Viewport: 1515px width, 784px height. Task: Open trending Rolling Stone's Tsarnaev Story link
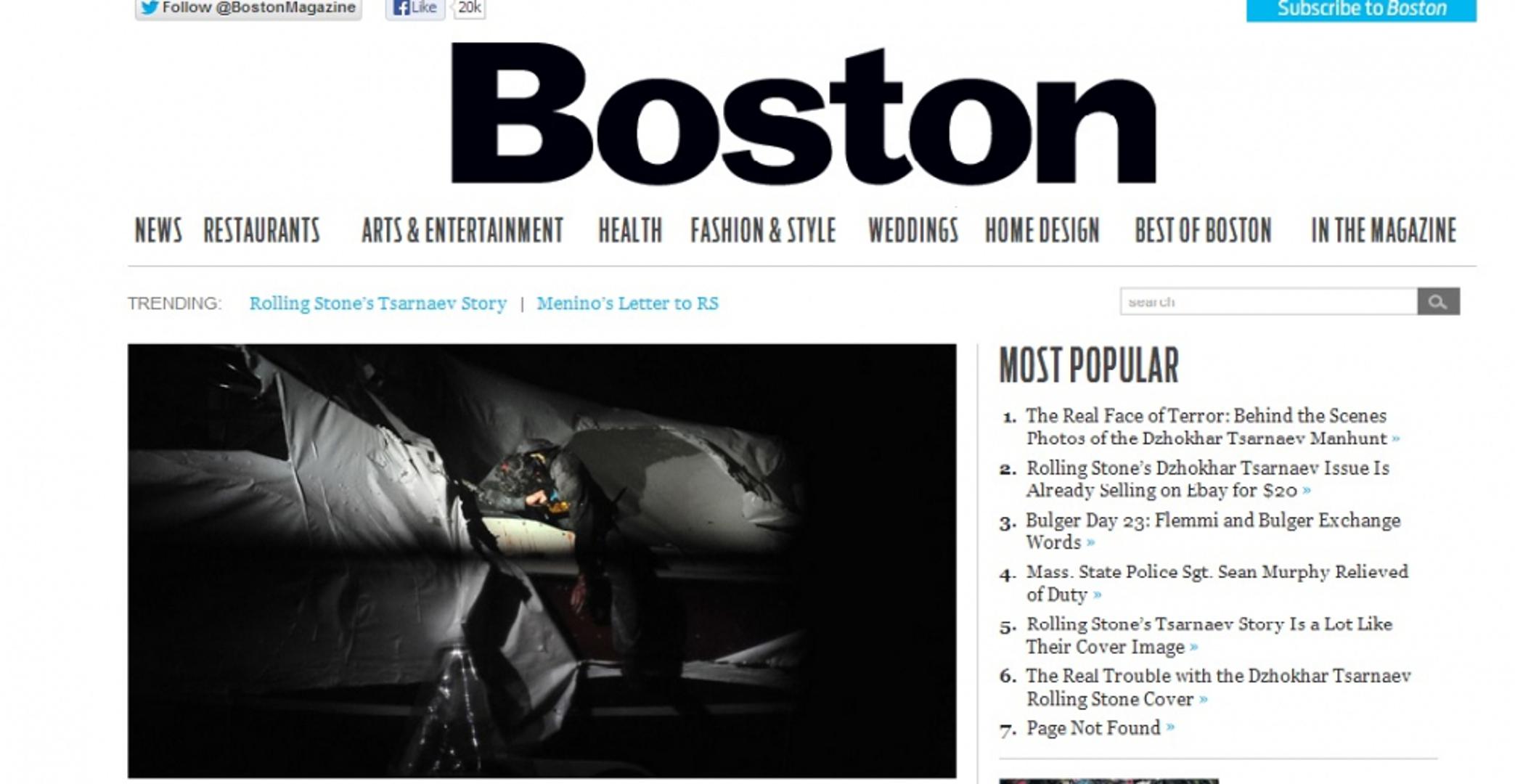pos(377,303)
